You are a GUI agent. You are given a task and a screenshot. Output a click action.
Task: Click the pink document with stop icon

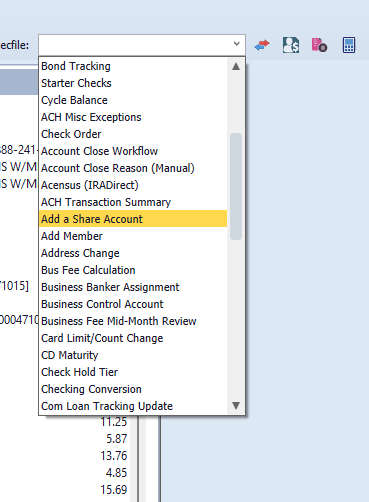[319, 45]
